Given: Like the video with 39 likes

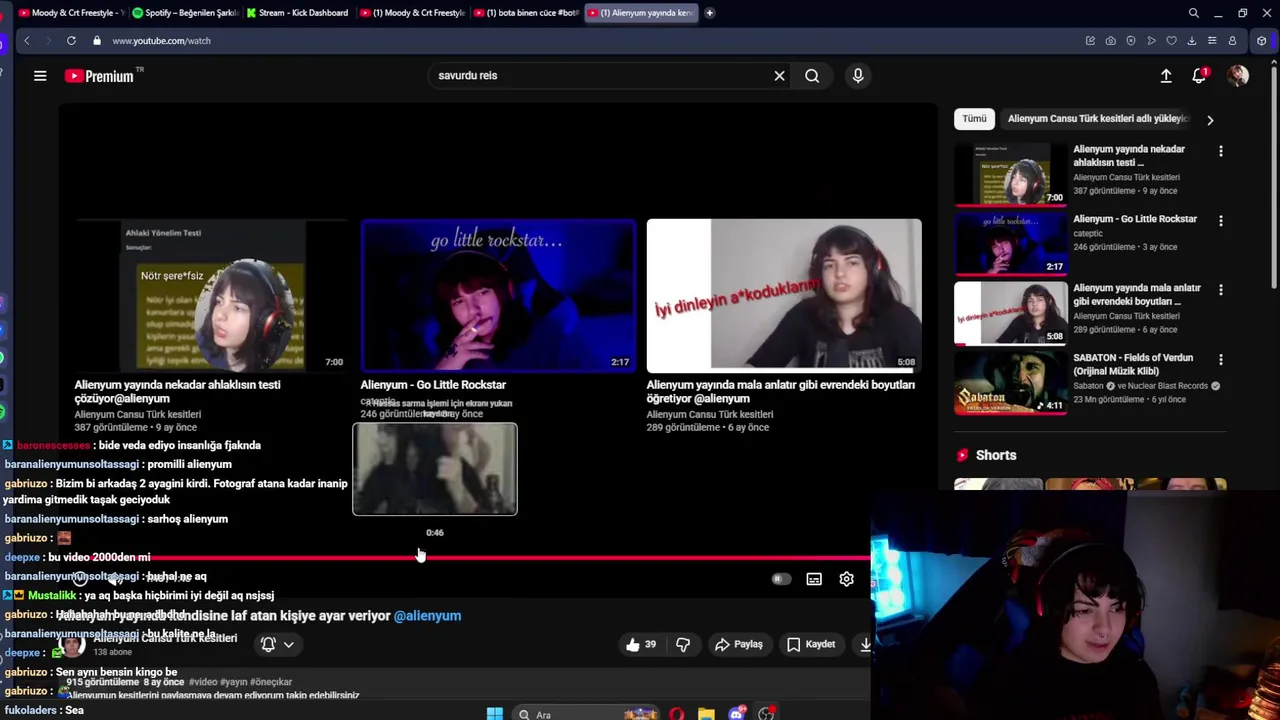Looking at the screenshot, I should tap(641, 644).
